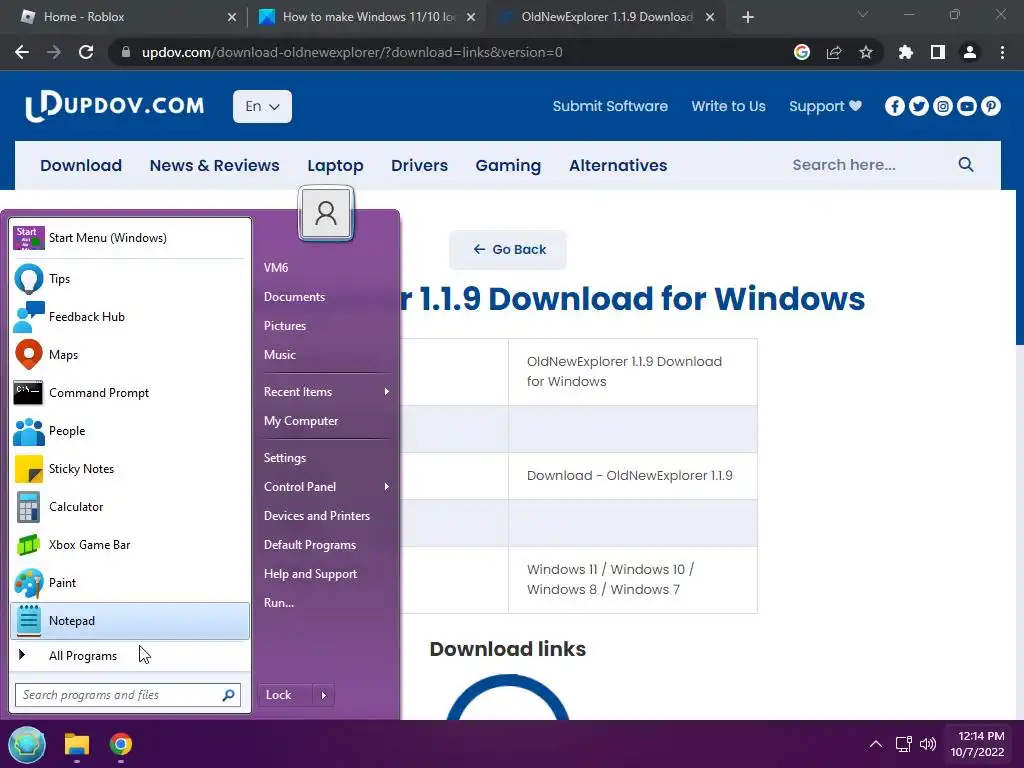Screen dimensions: 1024x768
Task: Open VM6 user folder
Action: tap(276, 268)
